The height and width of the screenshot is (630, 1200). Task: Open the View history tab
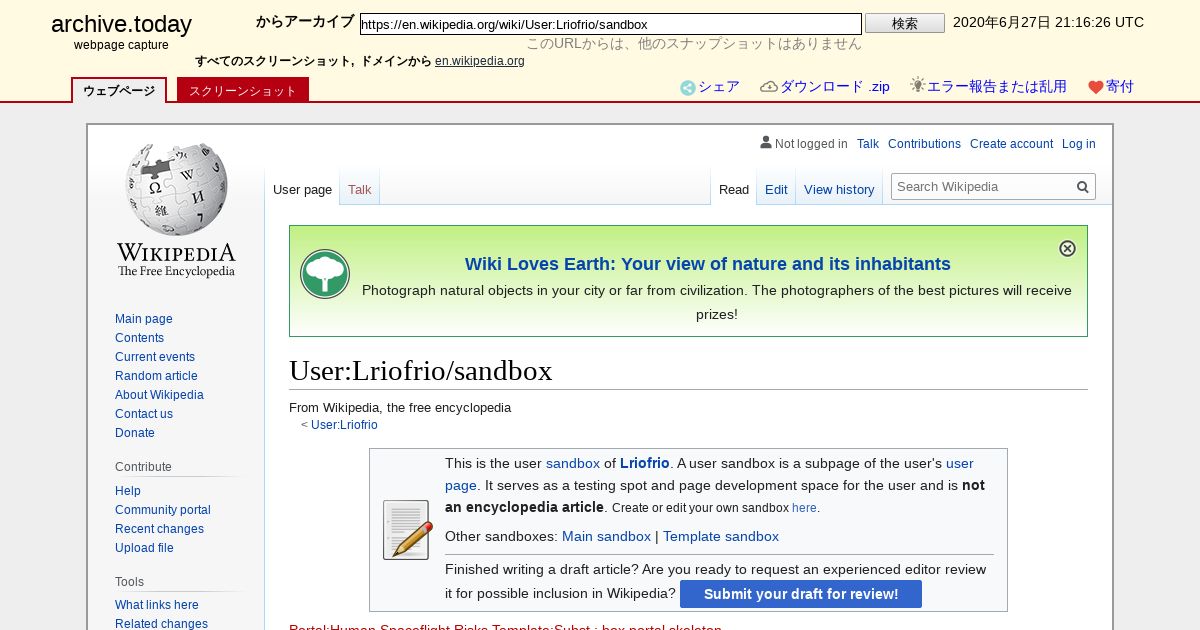tap(839, 189)
